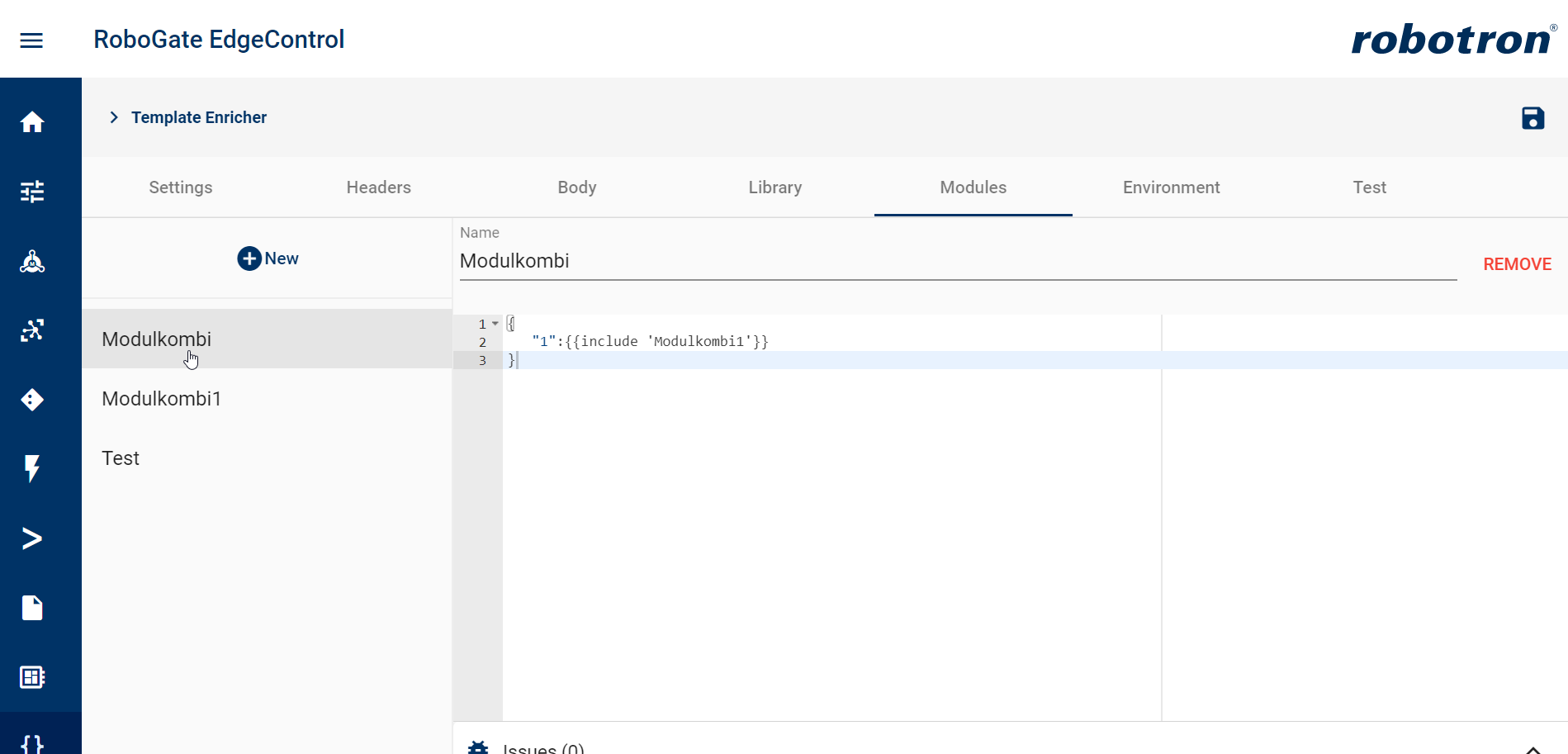
Task: Open the document file sidebar icon
Action: [32, 608]
